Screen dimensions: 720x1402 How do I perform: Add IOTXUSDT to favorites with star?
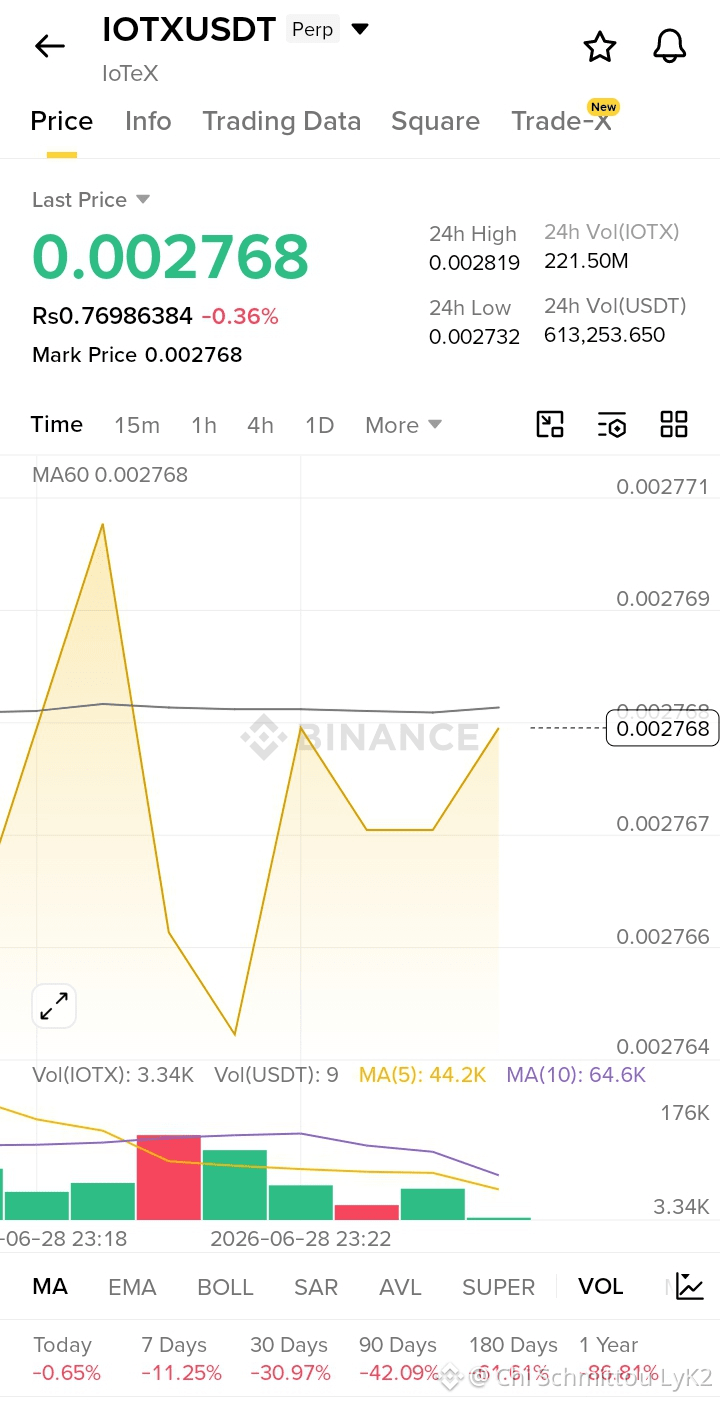click(600, 46)
